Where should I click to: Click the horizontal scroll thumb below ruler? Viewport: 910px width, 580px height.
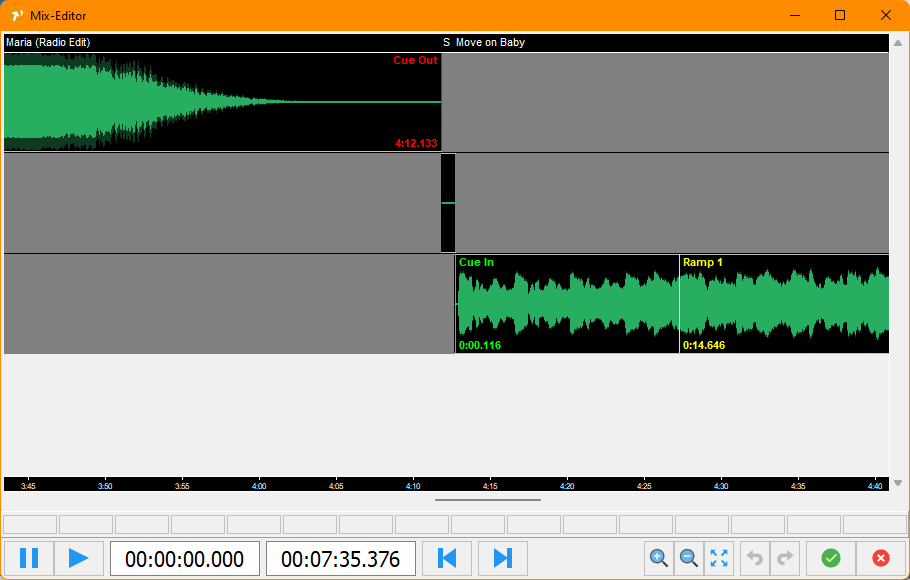click(x=488, y=500)
